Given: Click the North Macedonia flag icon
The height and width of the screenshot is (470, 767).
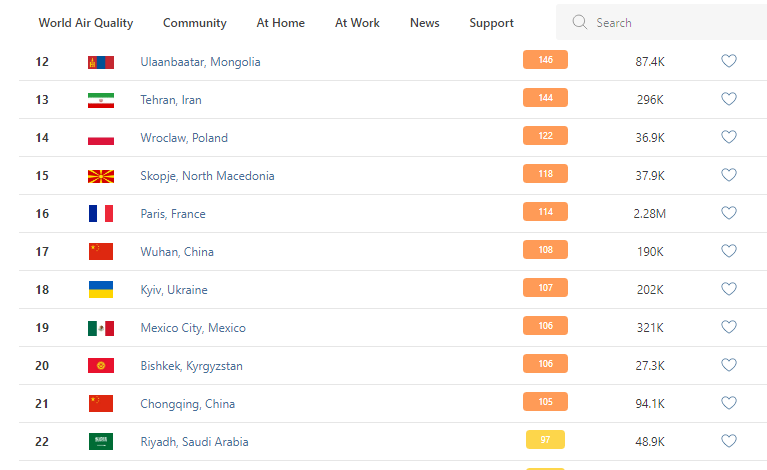Looking at the screenshot, I should coord(101,176).
